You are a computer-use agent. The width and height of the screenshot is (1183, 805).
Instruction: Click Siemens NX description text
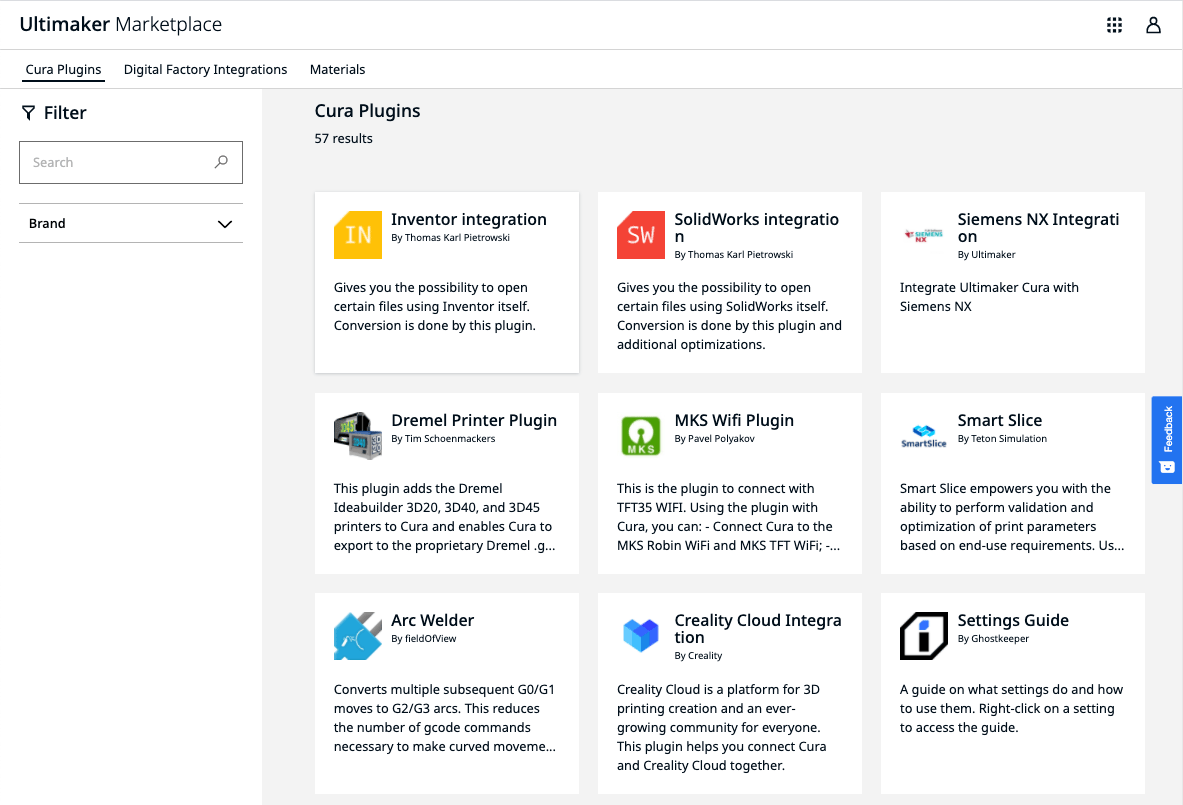coord(989,296)
